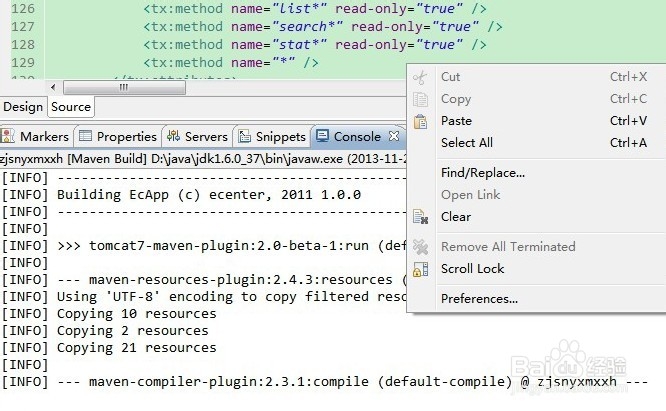This screenshot has width=666, height=411.
Task: Open the Properties view tab
Action: pos(118,136)
